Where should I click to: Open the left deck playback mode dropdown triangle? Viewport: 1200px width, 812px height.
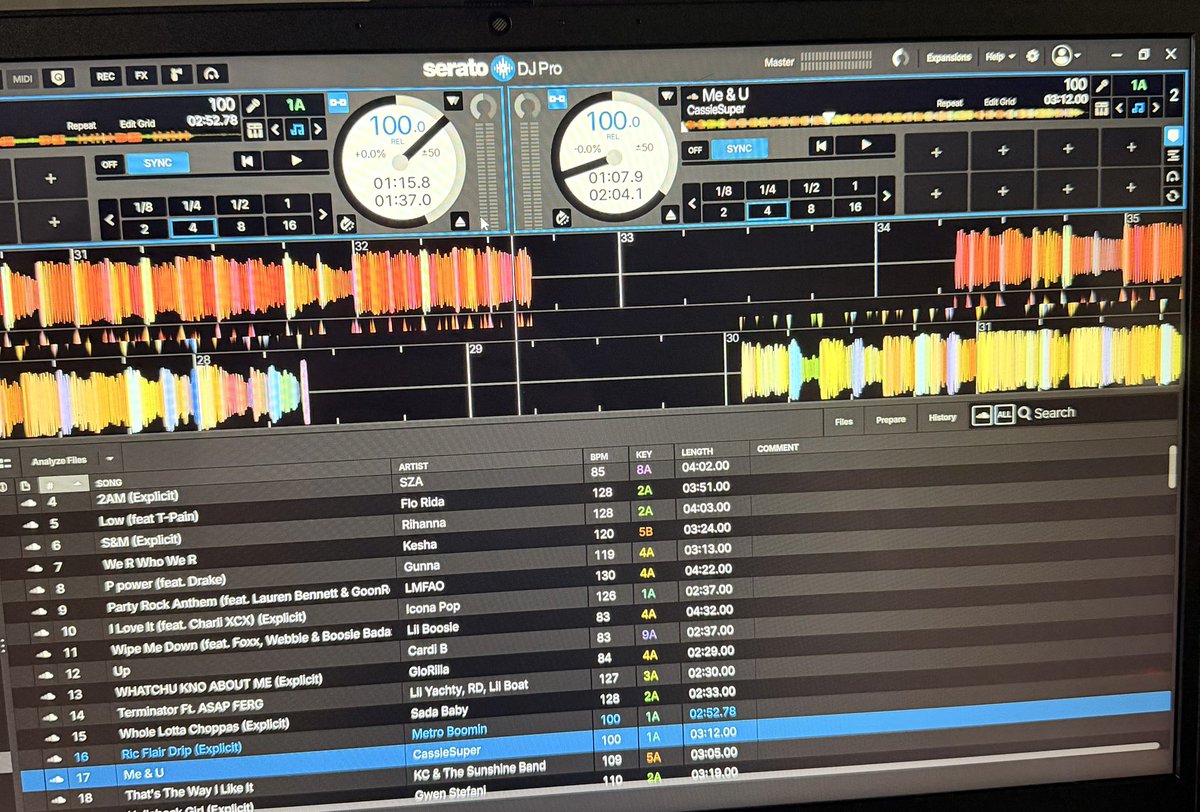[452, 100]
